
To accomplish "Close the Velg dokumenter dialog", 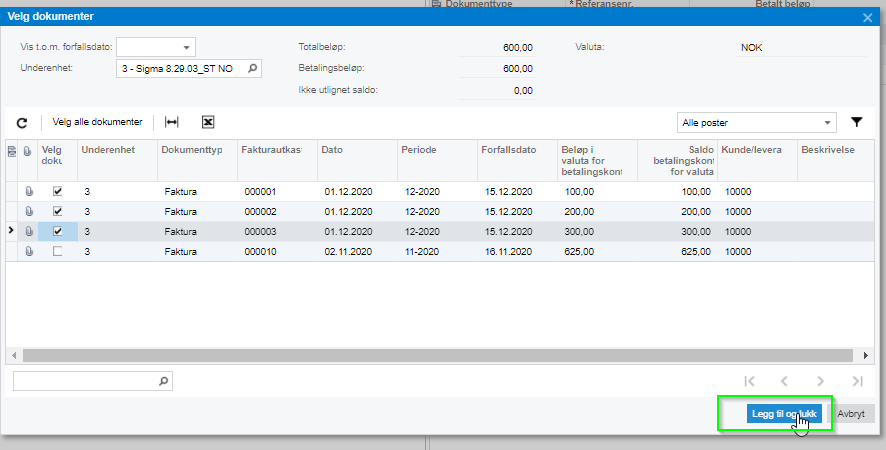I will [x=867, y=16].
